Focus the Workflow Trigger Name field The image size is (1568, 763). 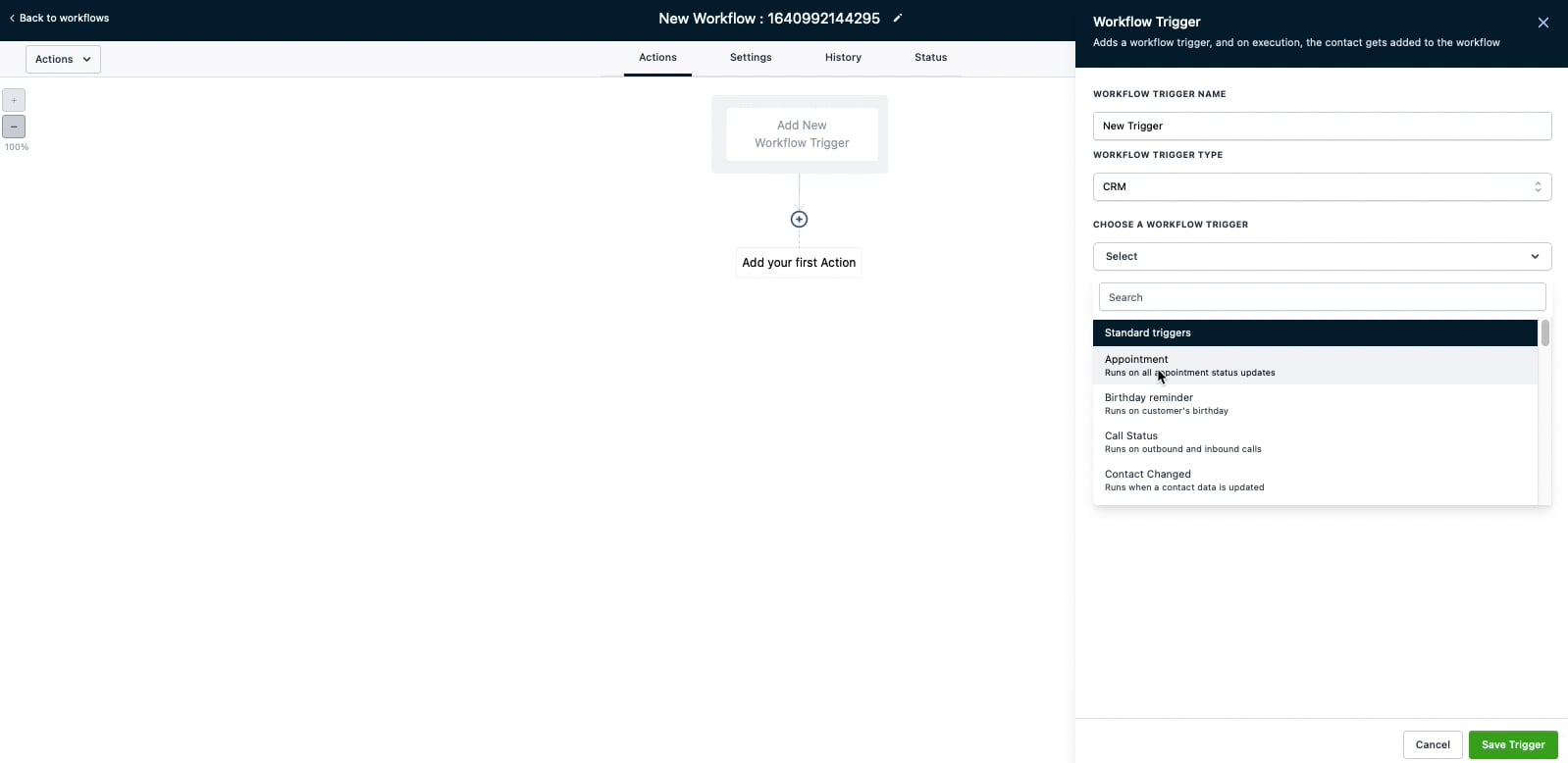point(1322,126)
